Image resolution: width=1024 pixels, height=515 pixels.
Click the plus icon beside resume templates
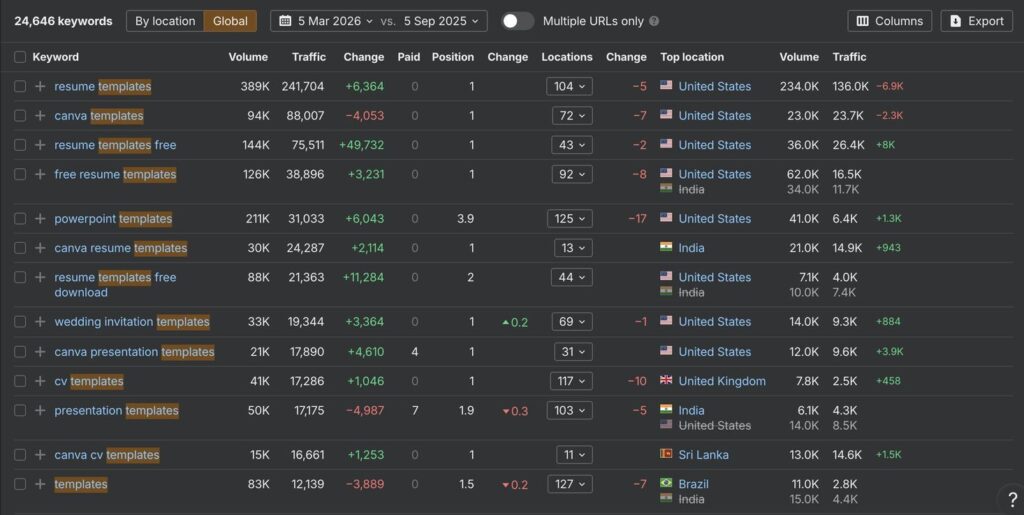(x=40, y=87)
